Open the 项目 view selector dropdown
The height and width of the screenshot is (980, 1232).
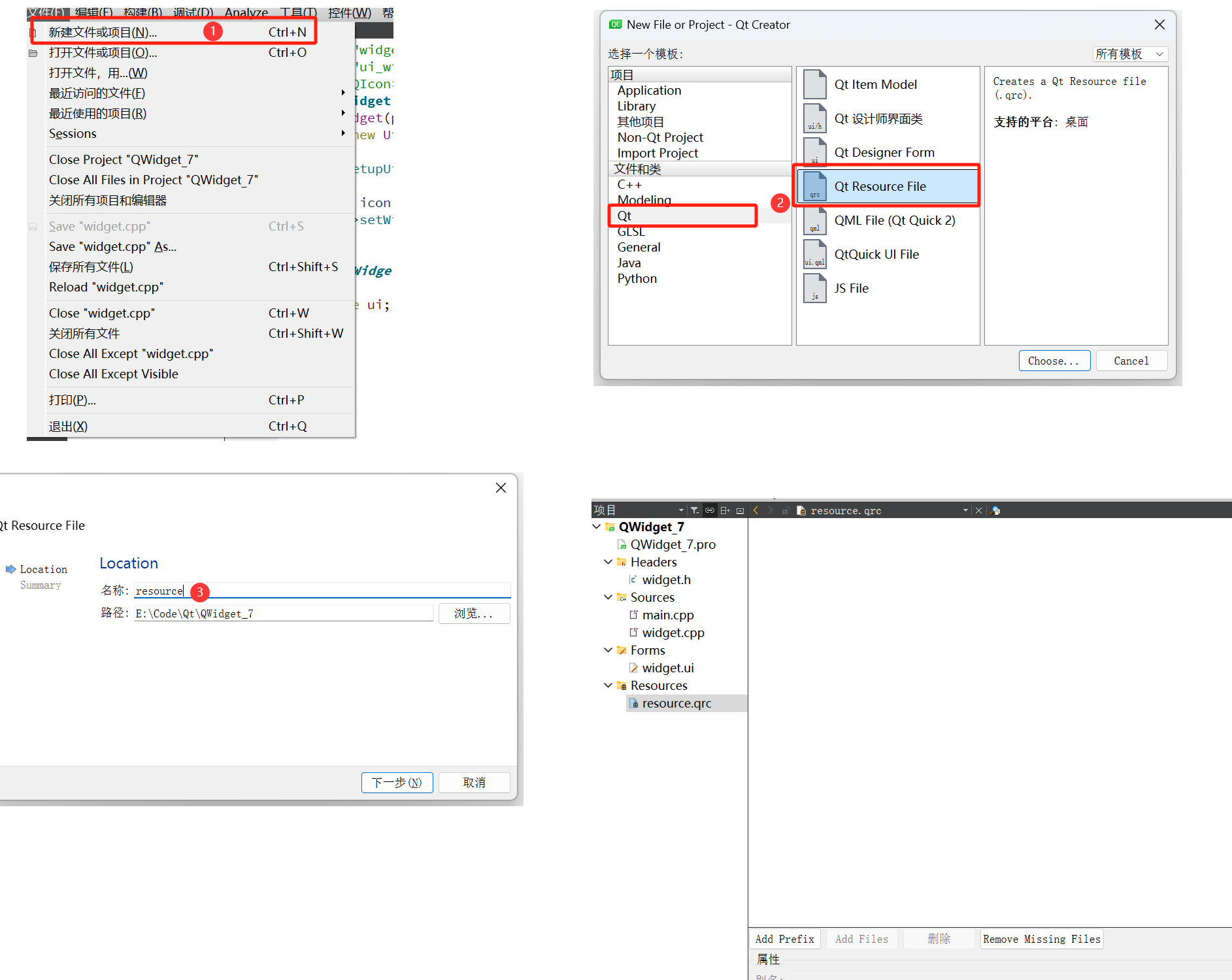(x=681, y=510)
